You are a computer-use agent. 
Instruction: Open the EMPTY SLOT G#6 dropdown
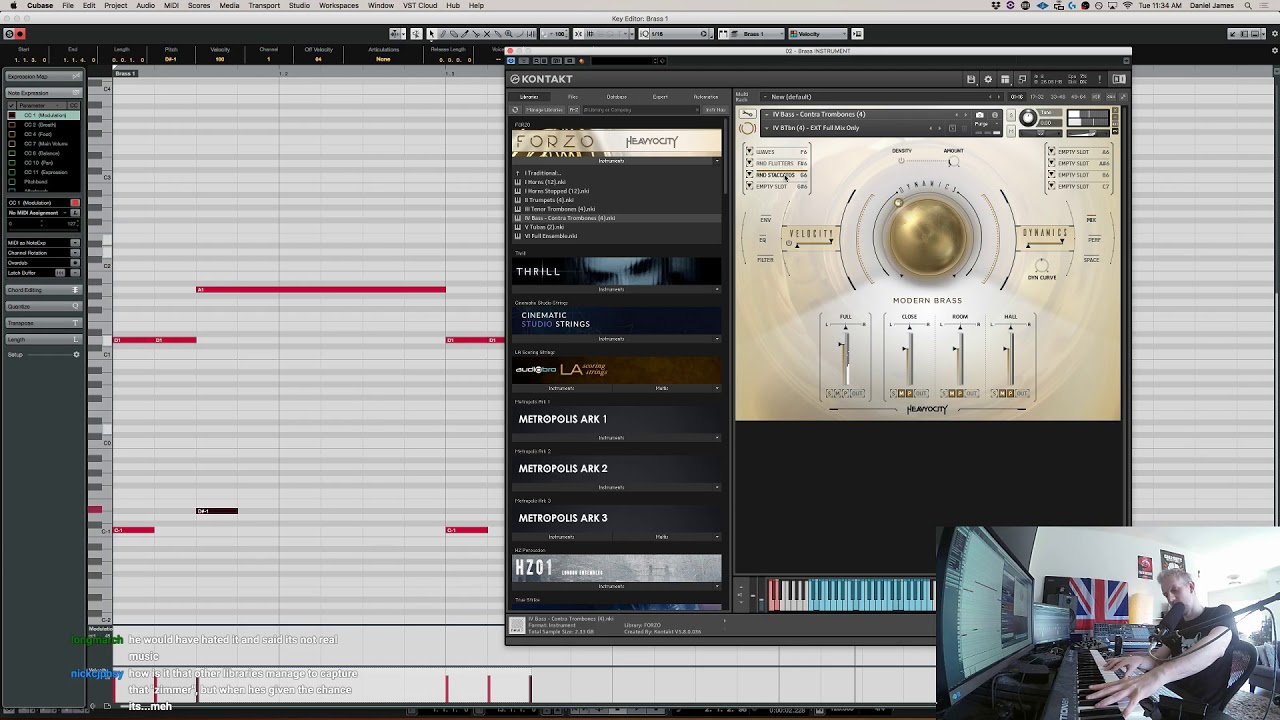749,186
